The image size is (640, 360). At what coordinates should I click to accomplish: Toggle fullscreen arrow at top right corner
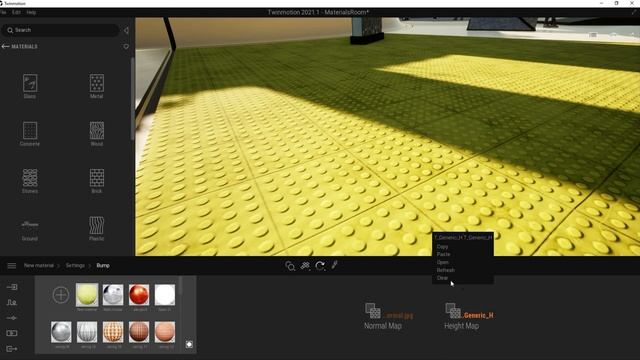634,12
